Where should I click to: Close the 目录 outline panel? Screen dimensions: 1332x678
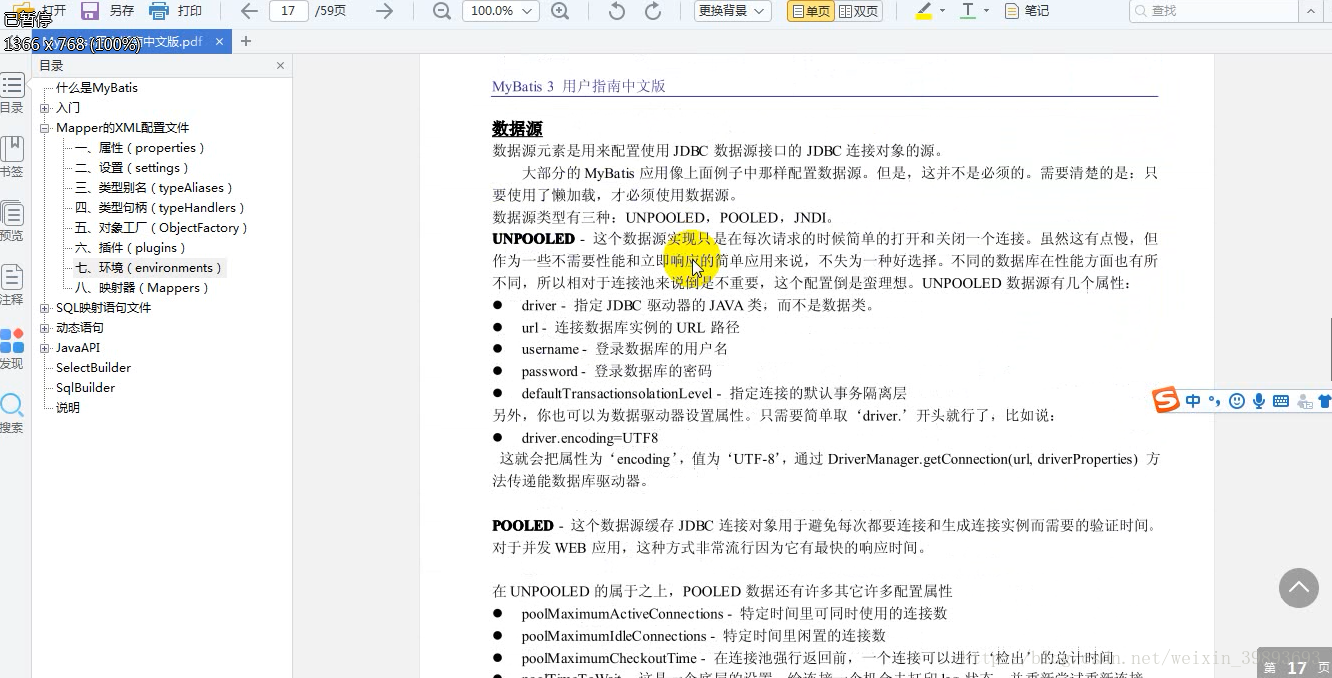point(280,65)
